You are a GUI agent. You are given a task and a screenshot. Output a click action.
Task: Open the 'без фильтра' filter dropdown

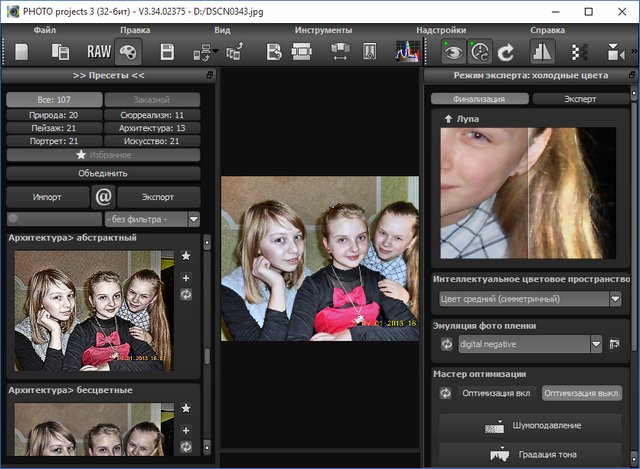[x=152, y=219]
